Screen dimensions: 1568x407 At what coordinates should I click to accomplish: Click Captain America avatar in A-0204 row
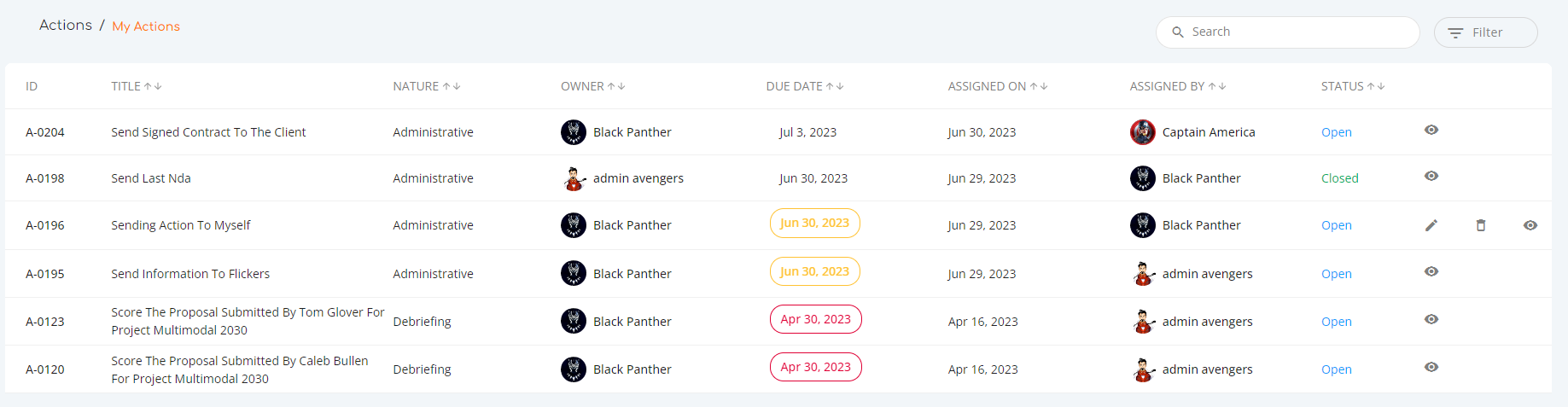pos(1143,132)
